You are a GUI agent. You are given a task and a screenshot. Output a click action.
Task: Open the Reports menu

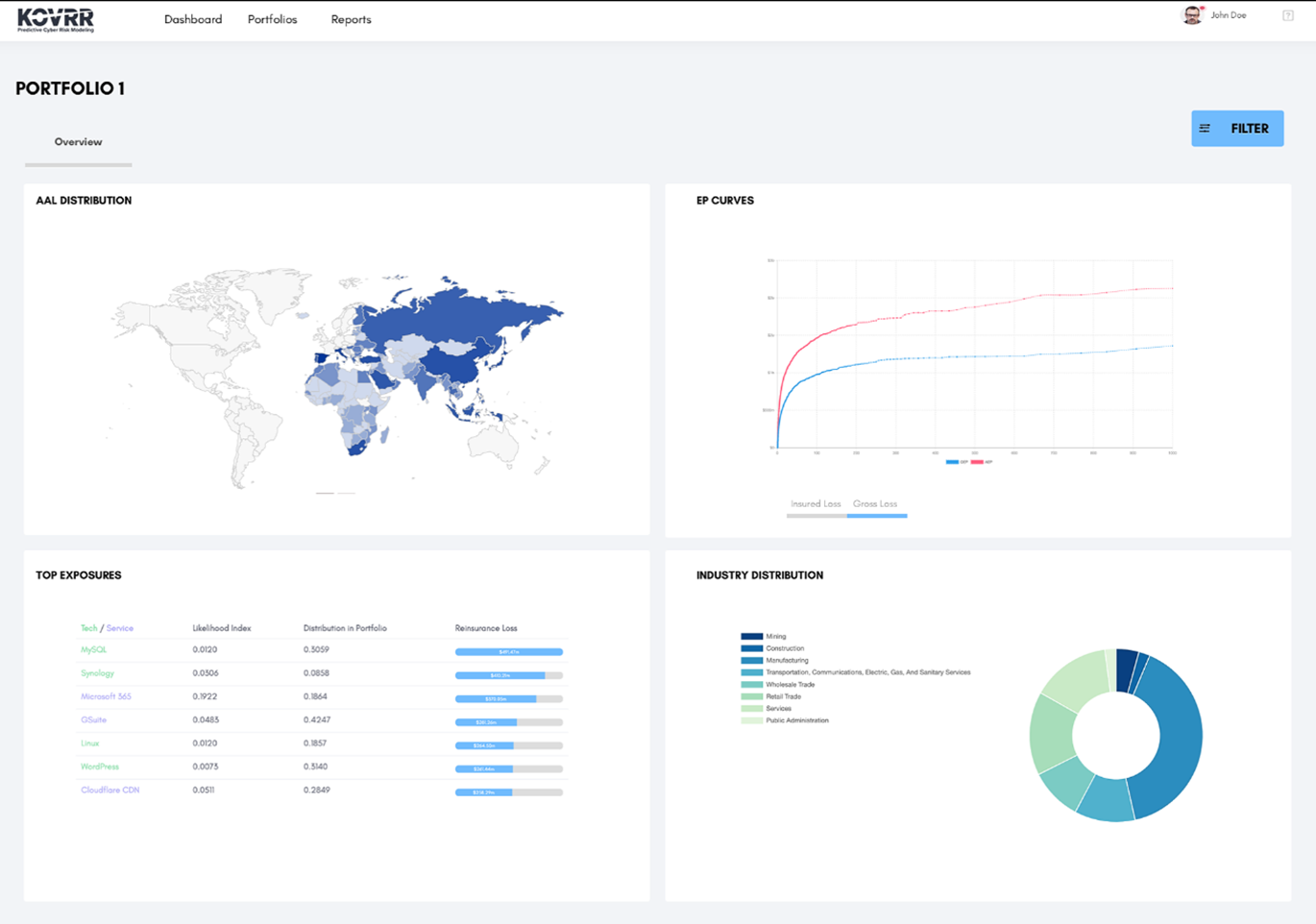[351, 19]
